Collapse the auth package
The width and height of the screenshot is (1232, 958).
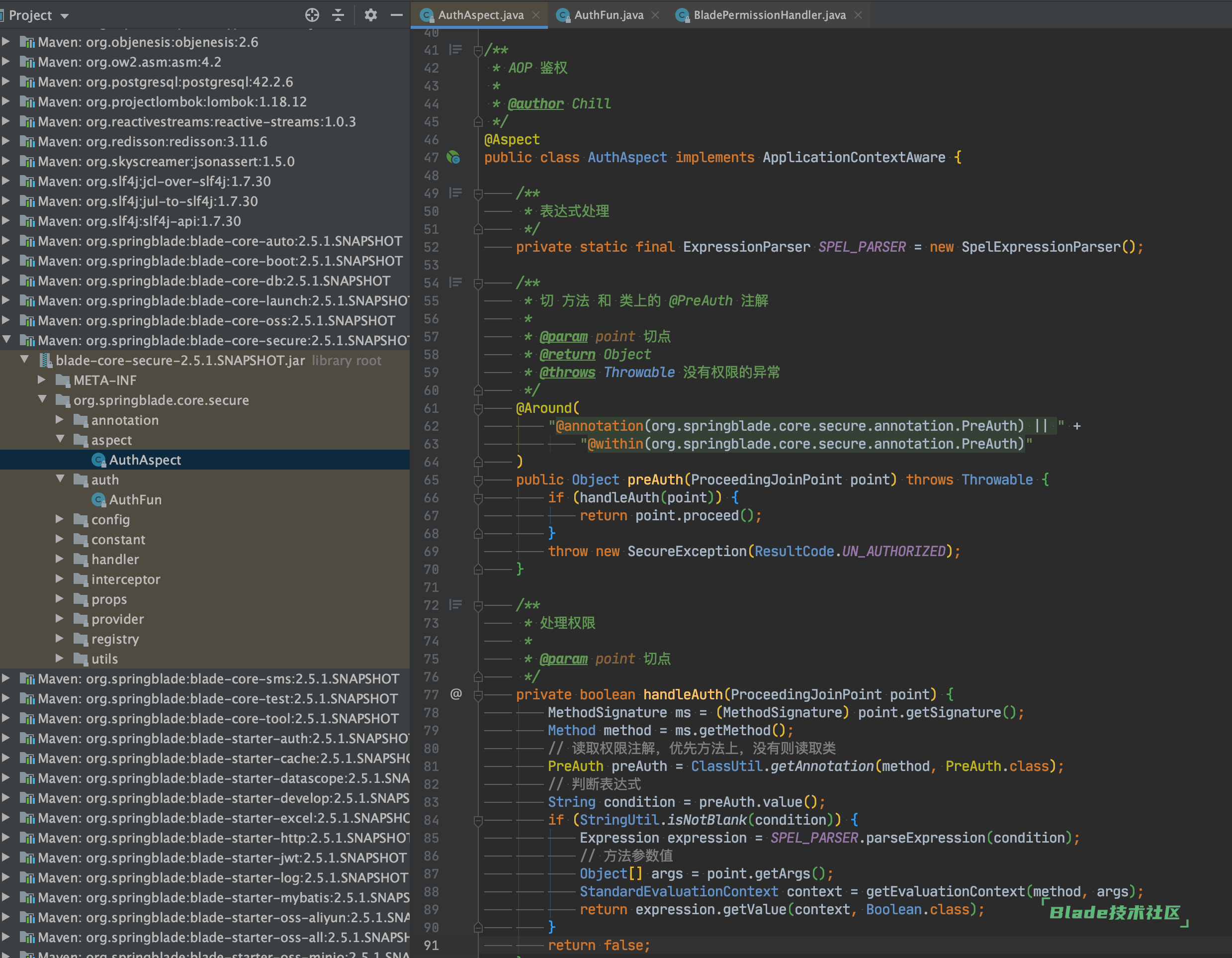click(x=60, y=479)
